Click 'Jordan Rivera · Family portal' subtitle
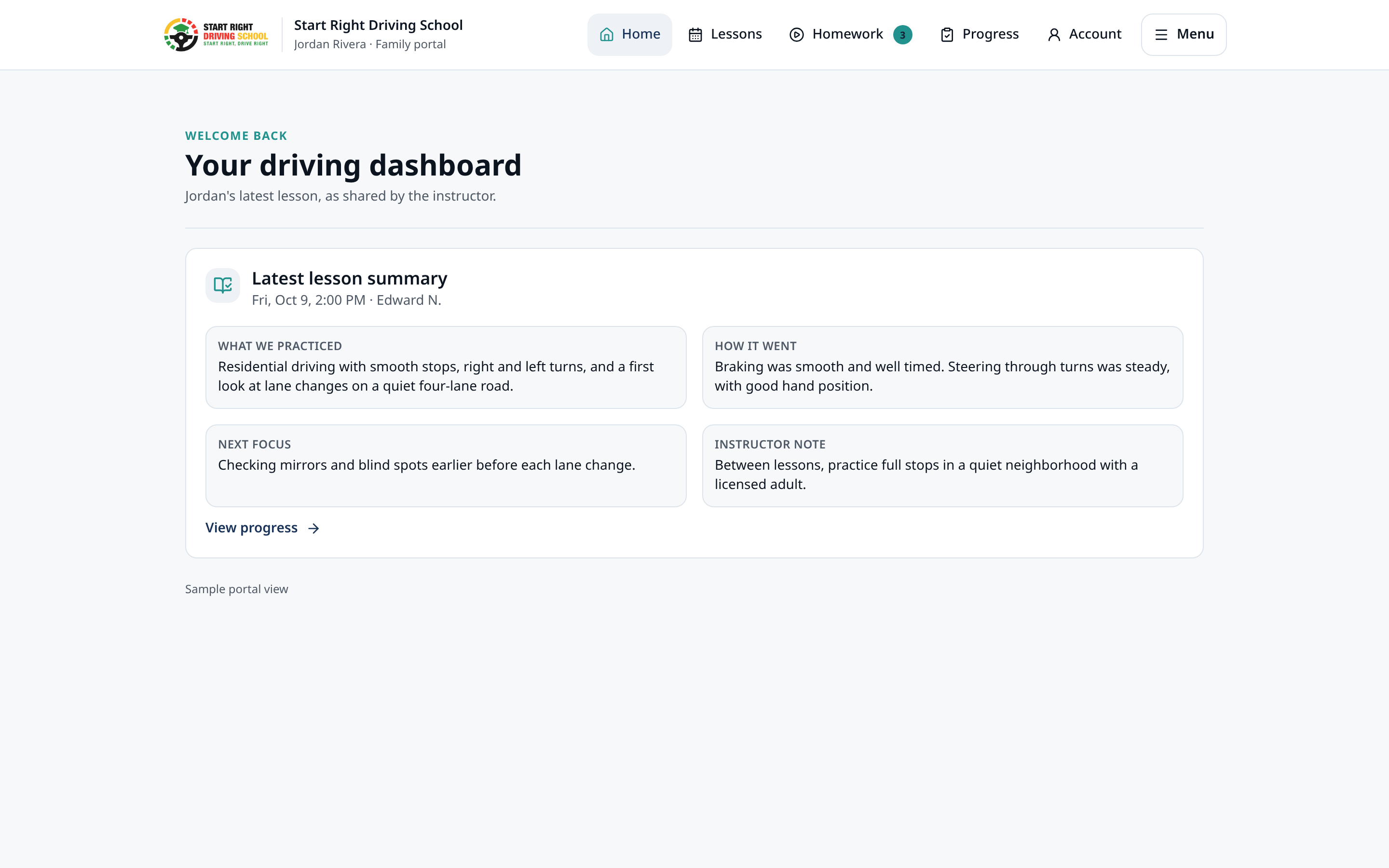 [369, 44]
